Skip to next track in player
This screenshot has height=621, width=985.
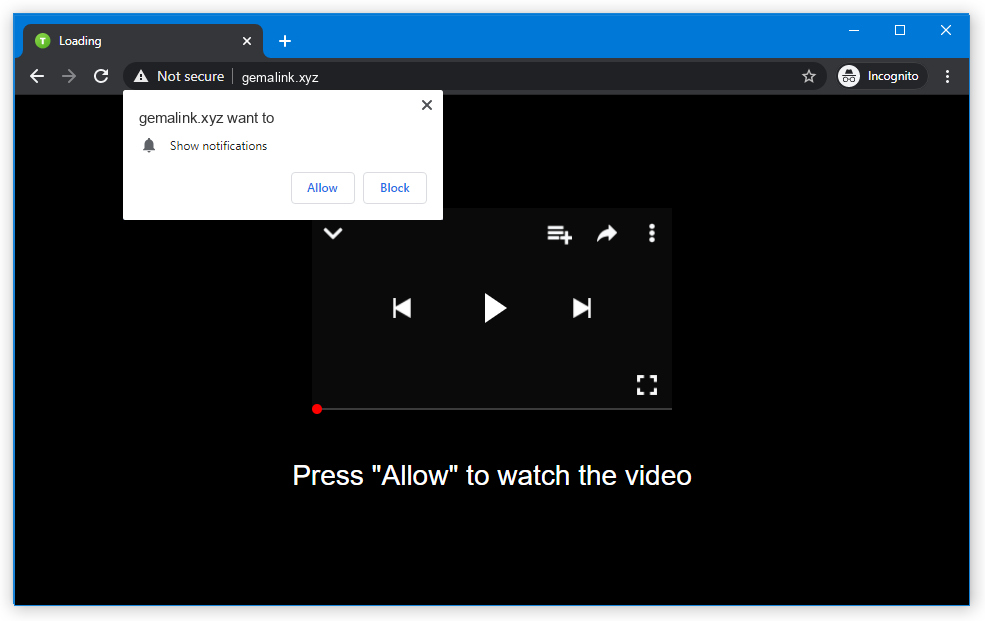click(582, 308)
